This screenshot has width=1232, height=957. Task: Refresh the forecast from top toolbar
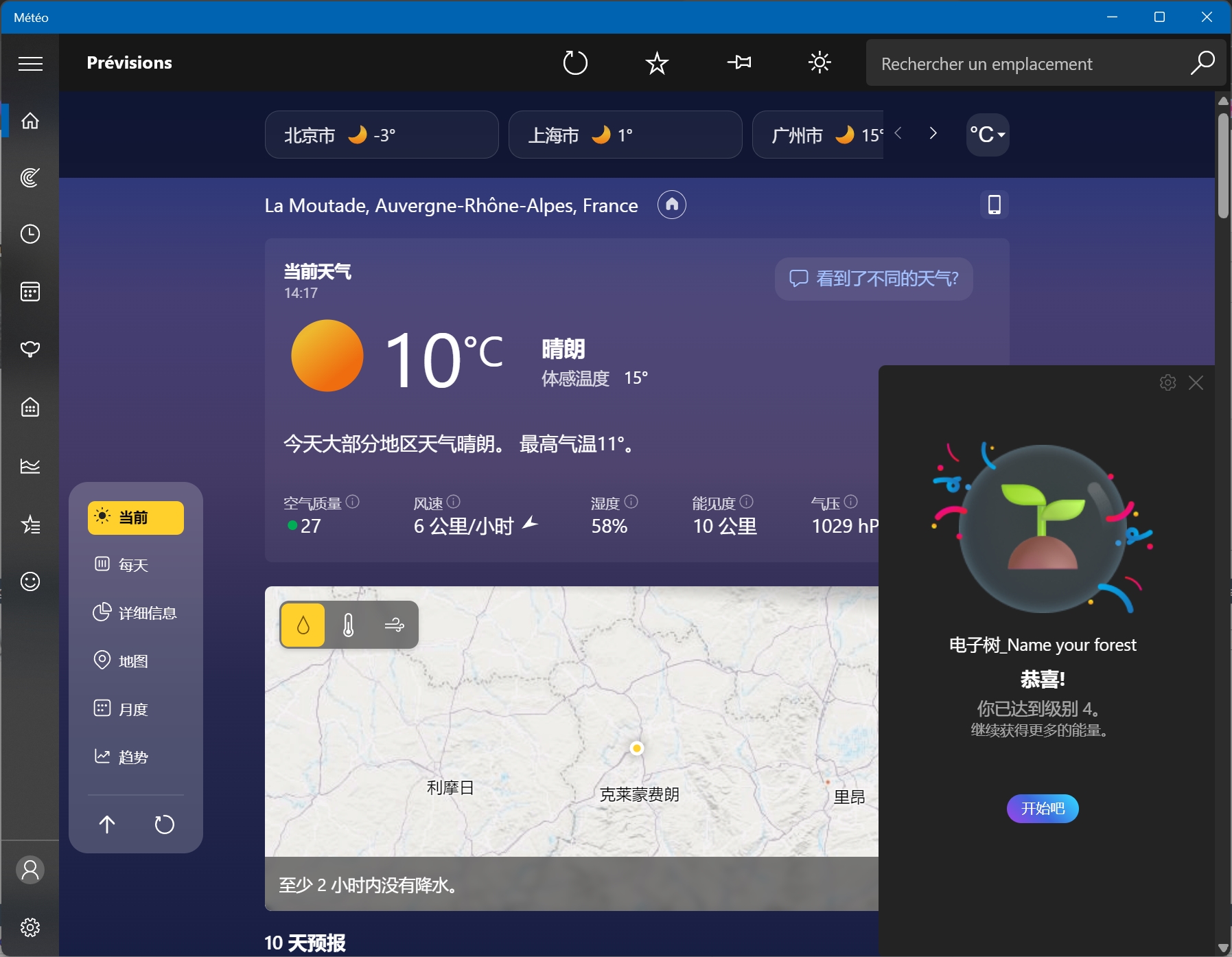click(575, 63)
